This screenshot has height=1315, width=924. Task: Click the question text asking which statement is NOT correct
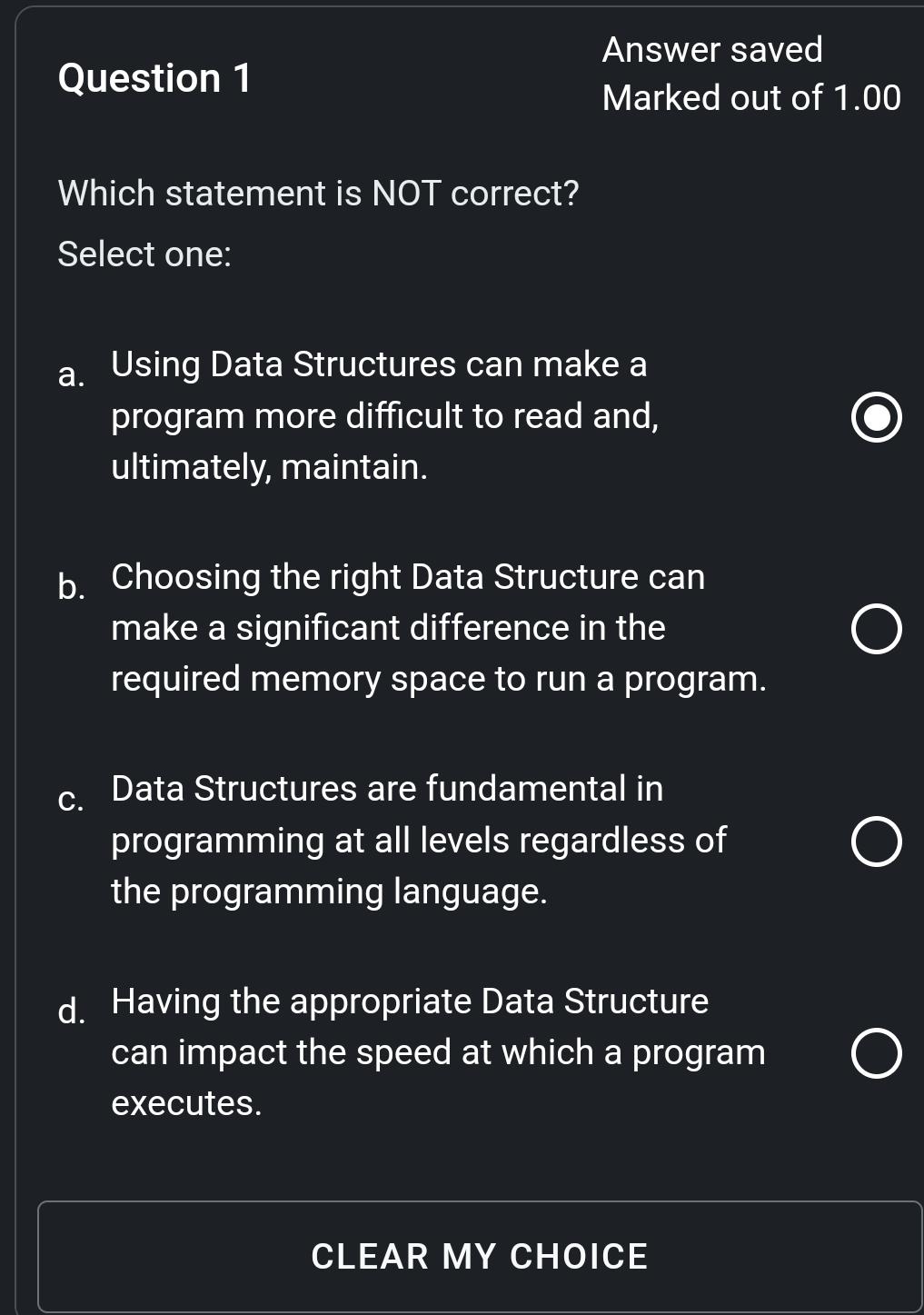(x=317, y=193)
